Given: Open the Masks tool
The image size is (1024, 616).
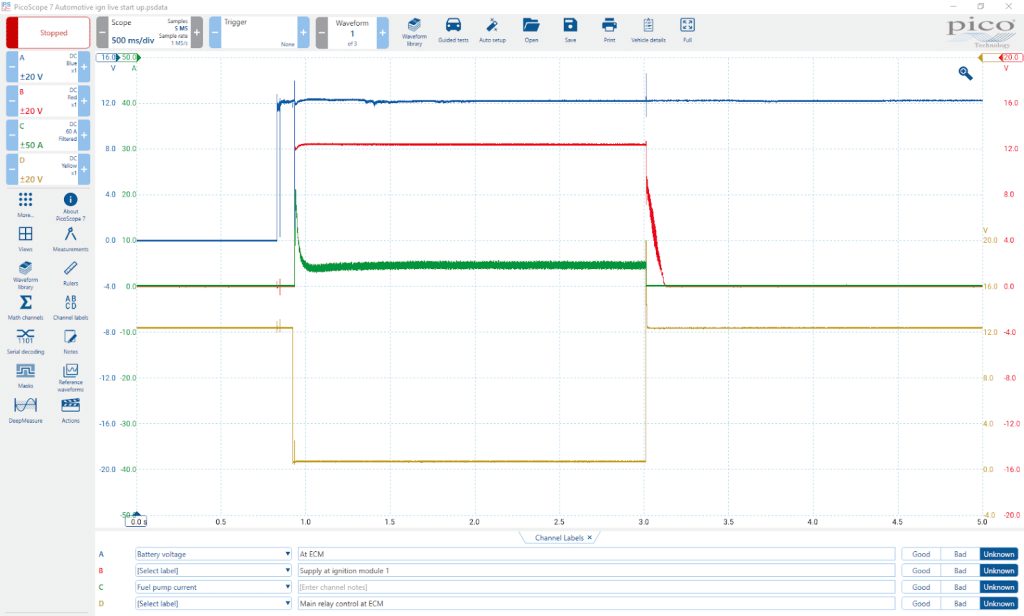Looking at the screenshot, I should point(25,376).
